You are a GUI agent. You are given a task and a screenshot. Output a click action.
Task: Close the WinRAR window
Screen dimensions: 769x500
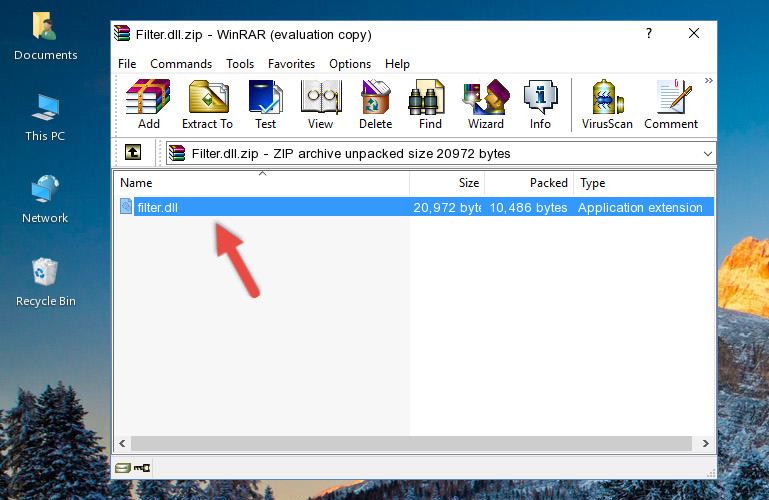click(693, 33)
